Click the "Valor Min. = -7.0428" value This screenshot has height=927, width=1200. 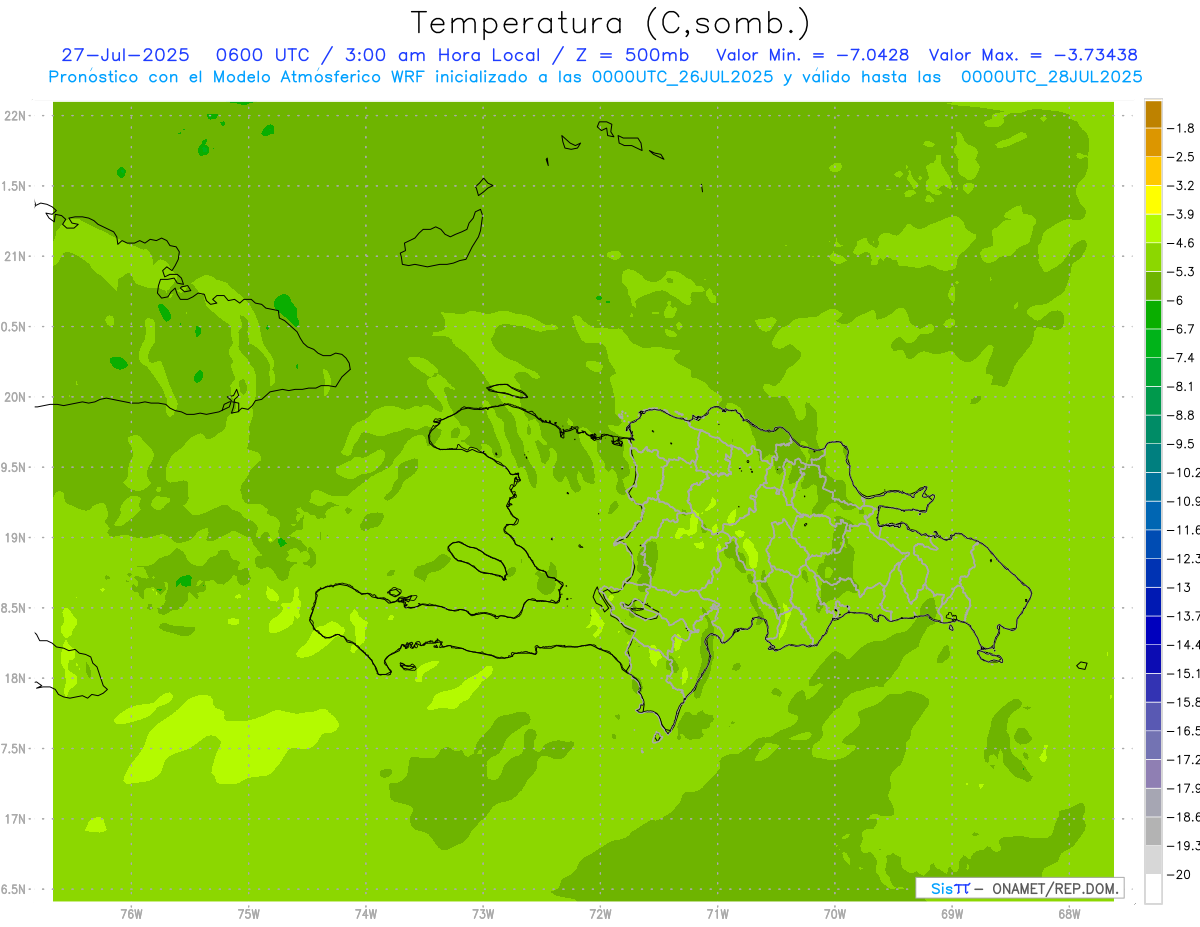813,55
